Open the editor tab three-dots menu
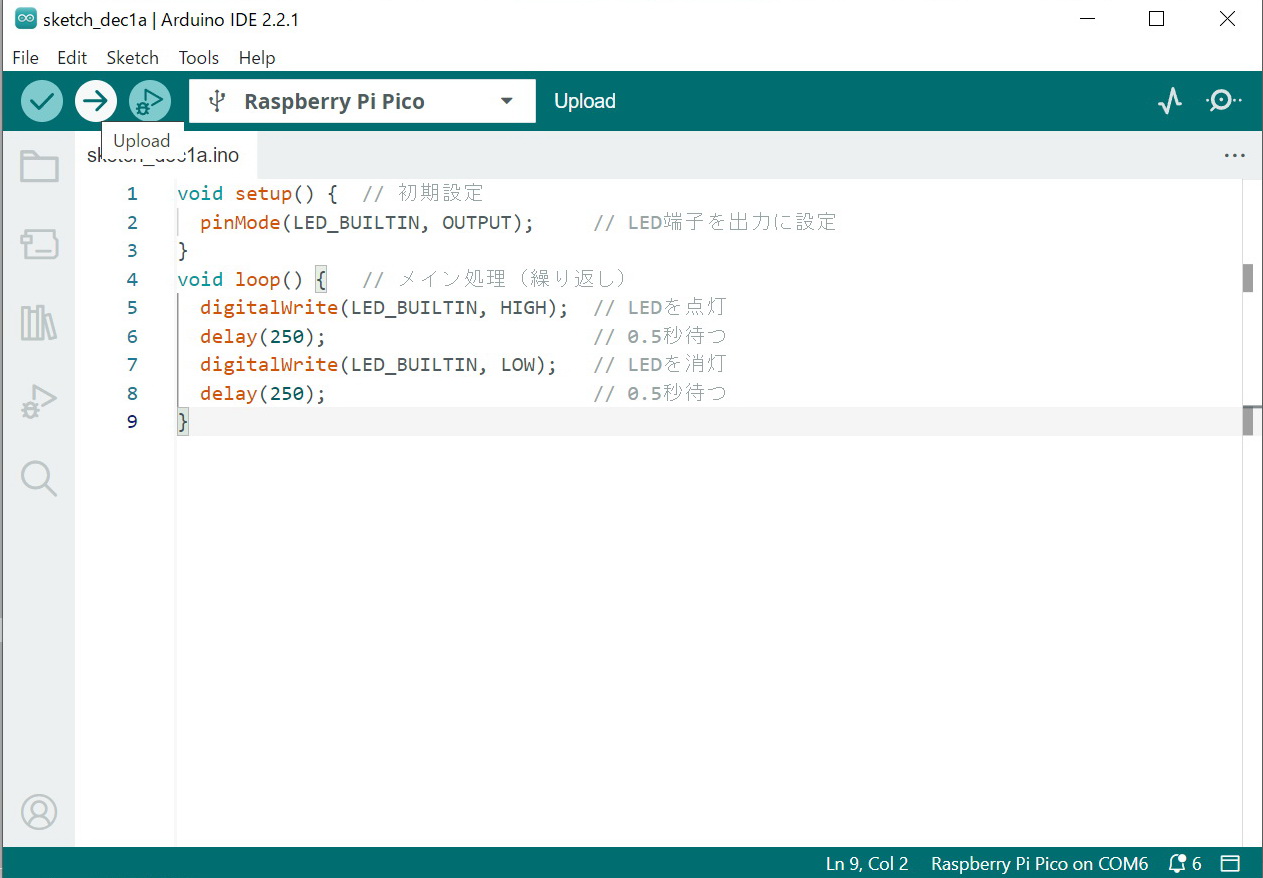Image resolution: width=1263 pixels, height=878 pixels. click(1235, 155)
